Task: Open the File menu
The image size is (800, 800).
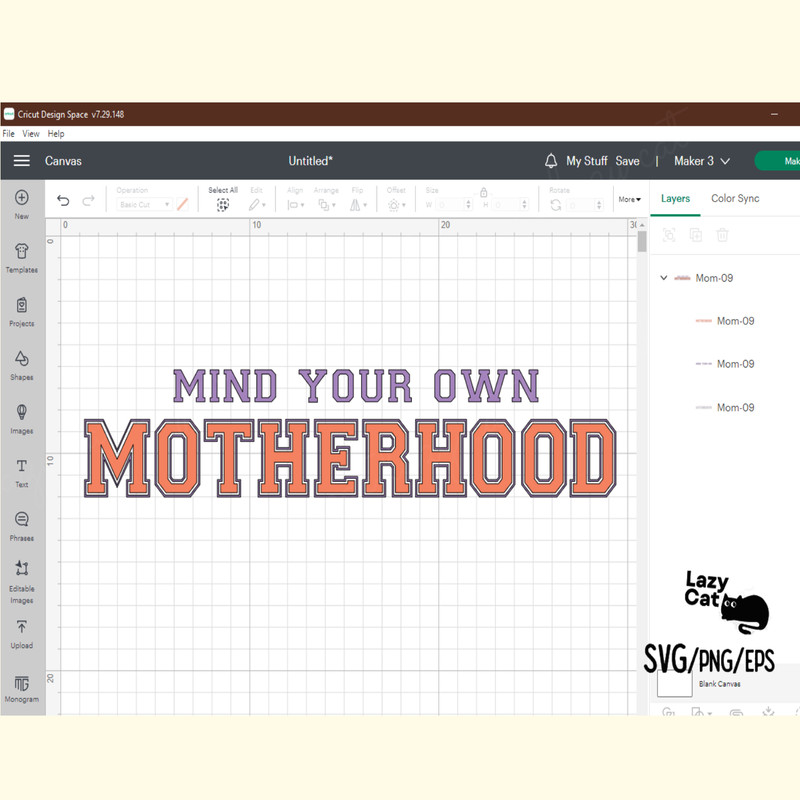Action: [9, 133]
